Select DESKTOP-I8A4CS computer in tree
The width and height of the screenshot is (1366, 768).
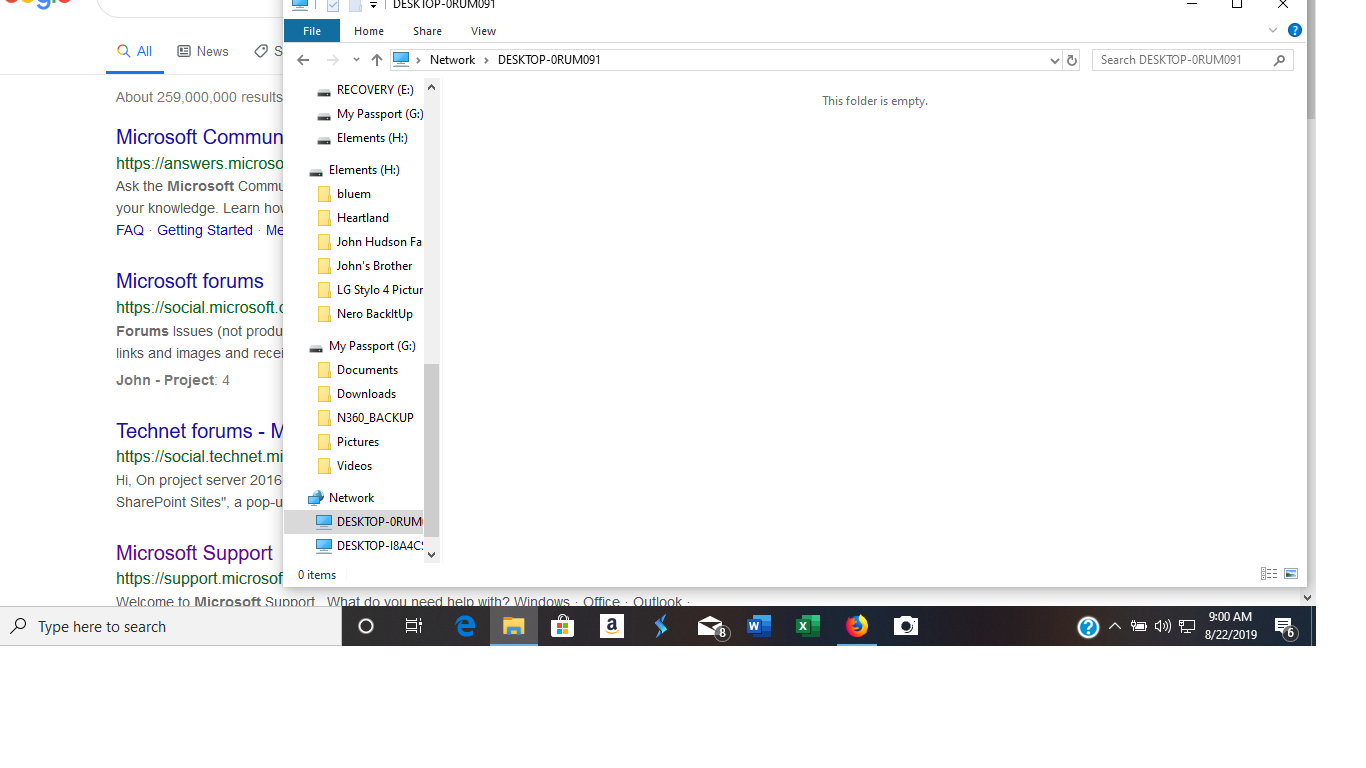point(369,546)
